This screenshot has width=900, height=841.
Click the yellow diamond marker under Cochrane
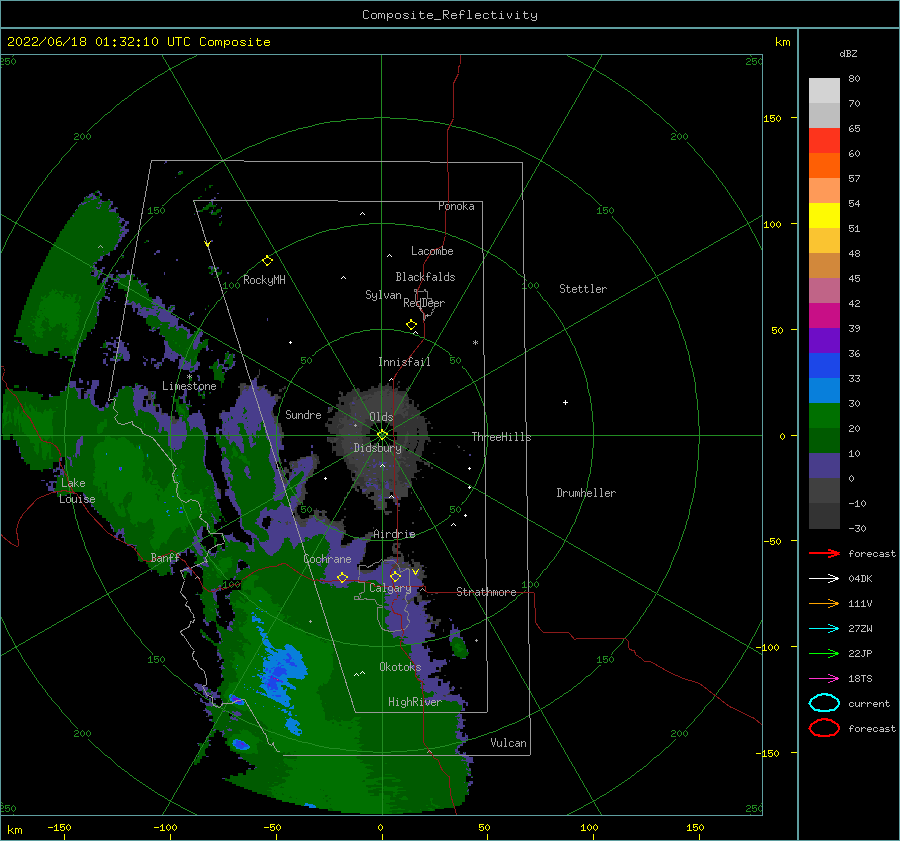point(343,577)
